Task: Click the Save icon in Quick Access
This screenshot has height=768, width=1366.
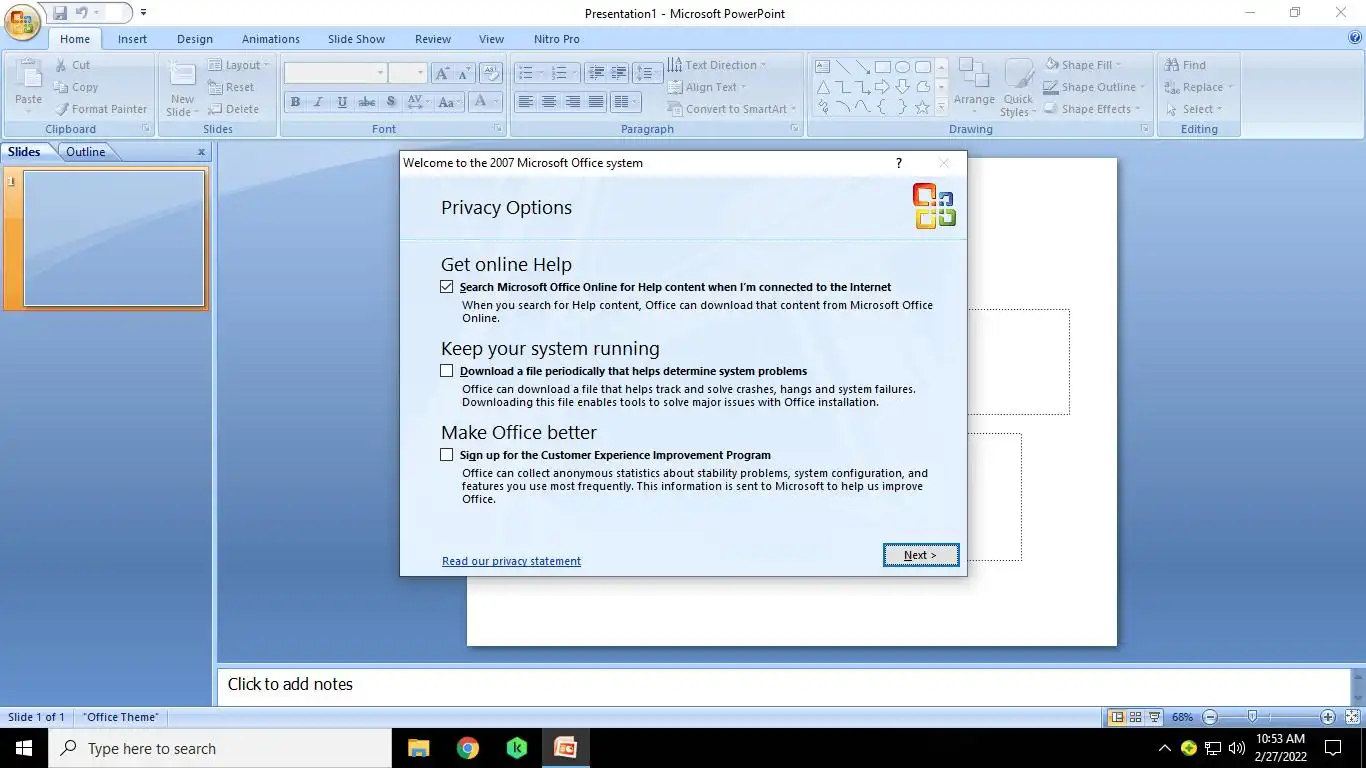Action: pyautogui.click(x=60, y=13)
